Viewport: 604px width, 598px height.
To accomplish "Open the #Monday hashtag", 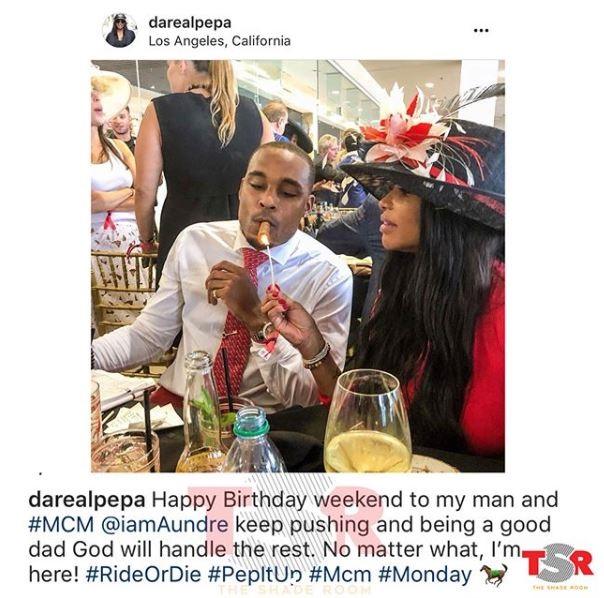I will [x=425, y=574].
